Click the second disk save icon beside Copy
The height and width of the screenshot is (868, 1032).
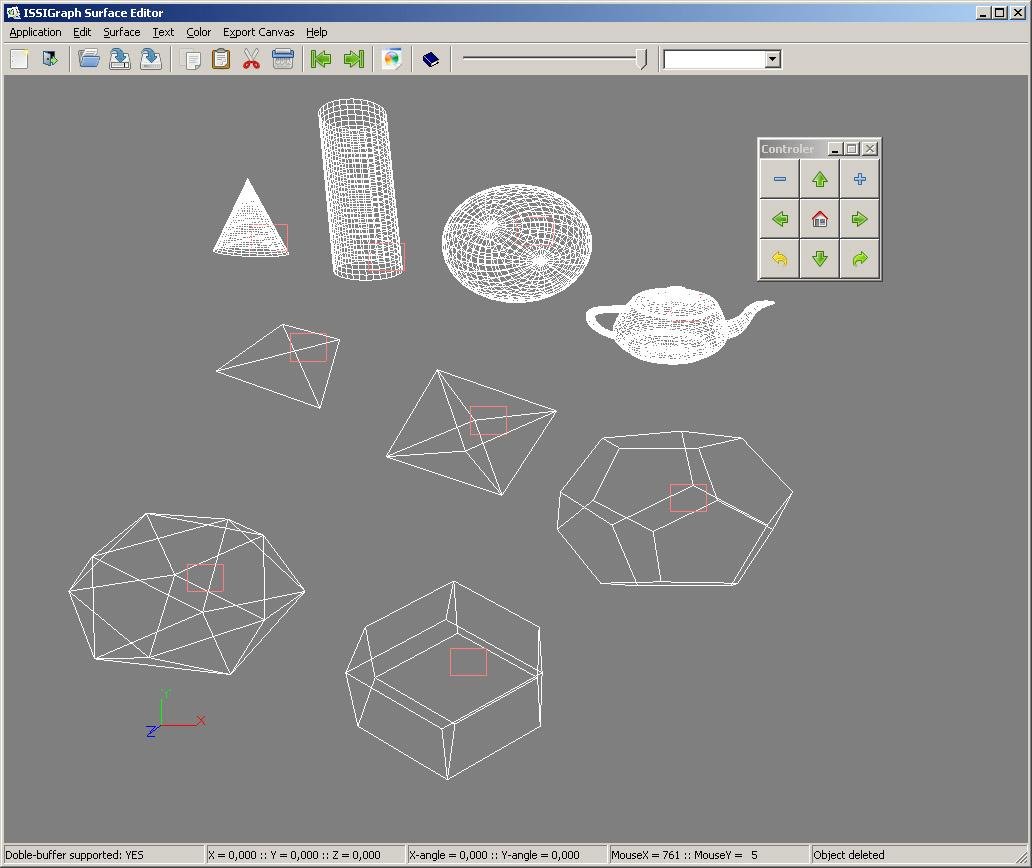pos(151,59)
